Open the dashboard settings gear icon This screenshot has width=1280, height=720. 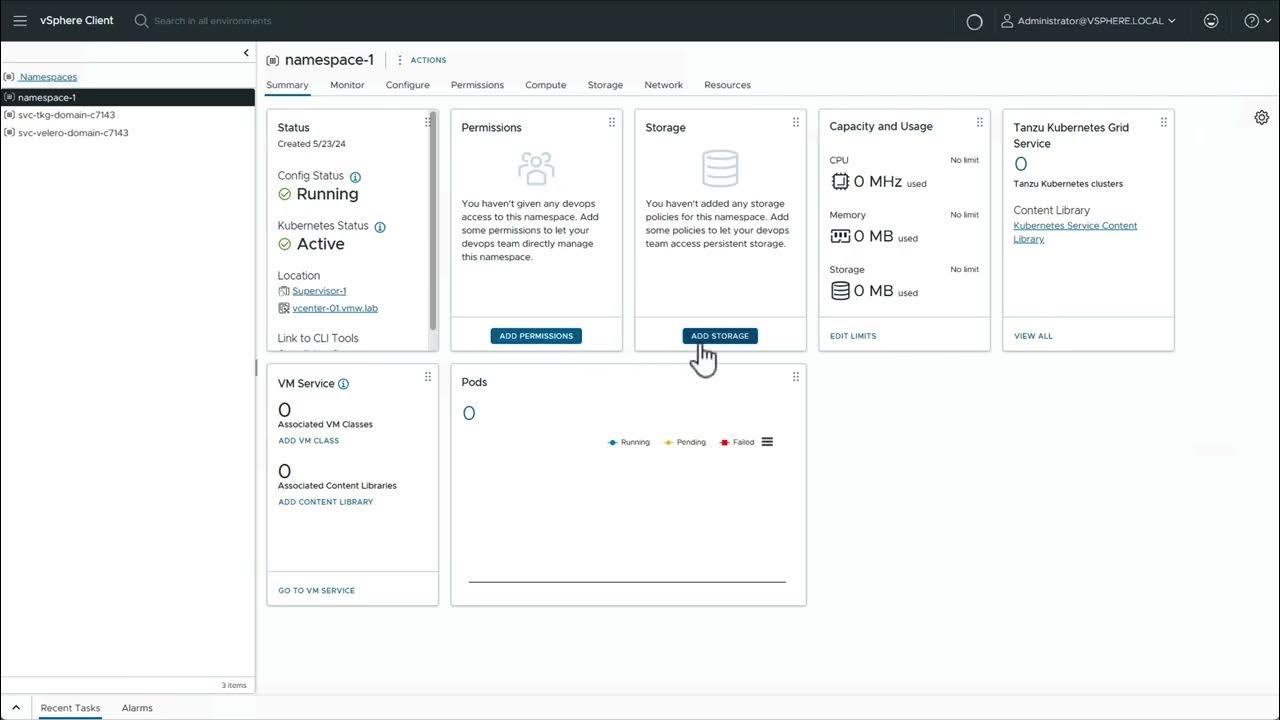point(1261,118)
